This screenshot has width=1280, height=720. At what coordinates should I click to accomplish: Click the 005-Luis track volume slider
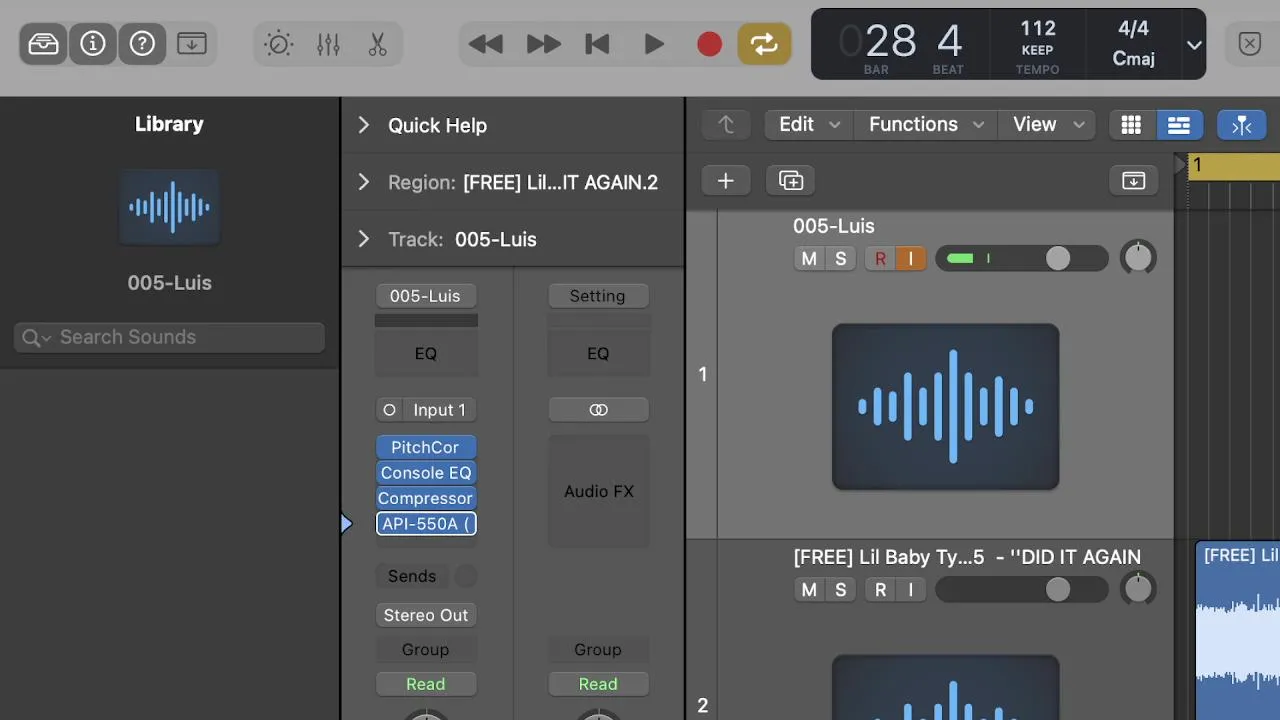click(x=1021, y=259)
